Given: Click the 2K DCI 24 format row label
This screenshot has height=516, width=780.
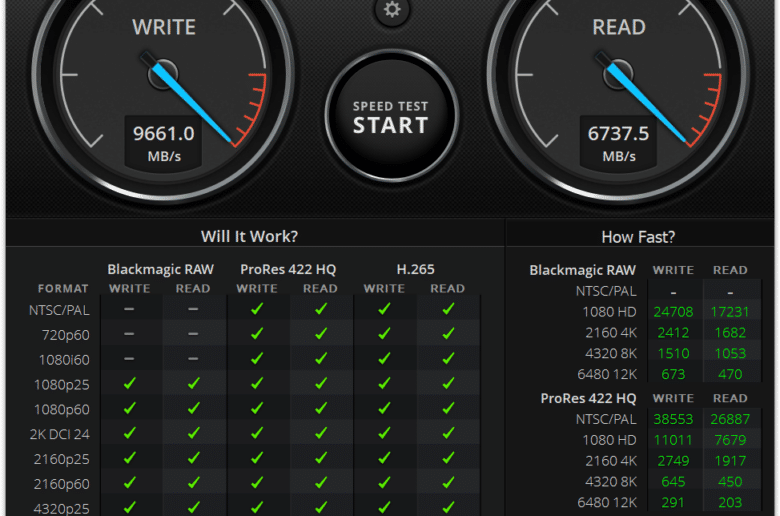Looking at the screenshot, I should (60, 434).
